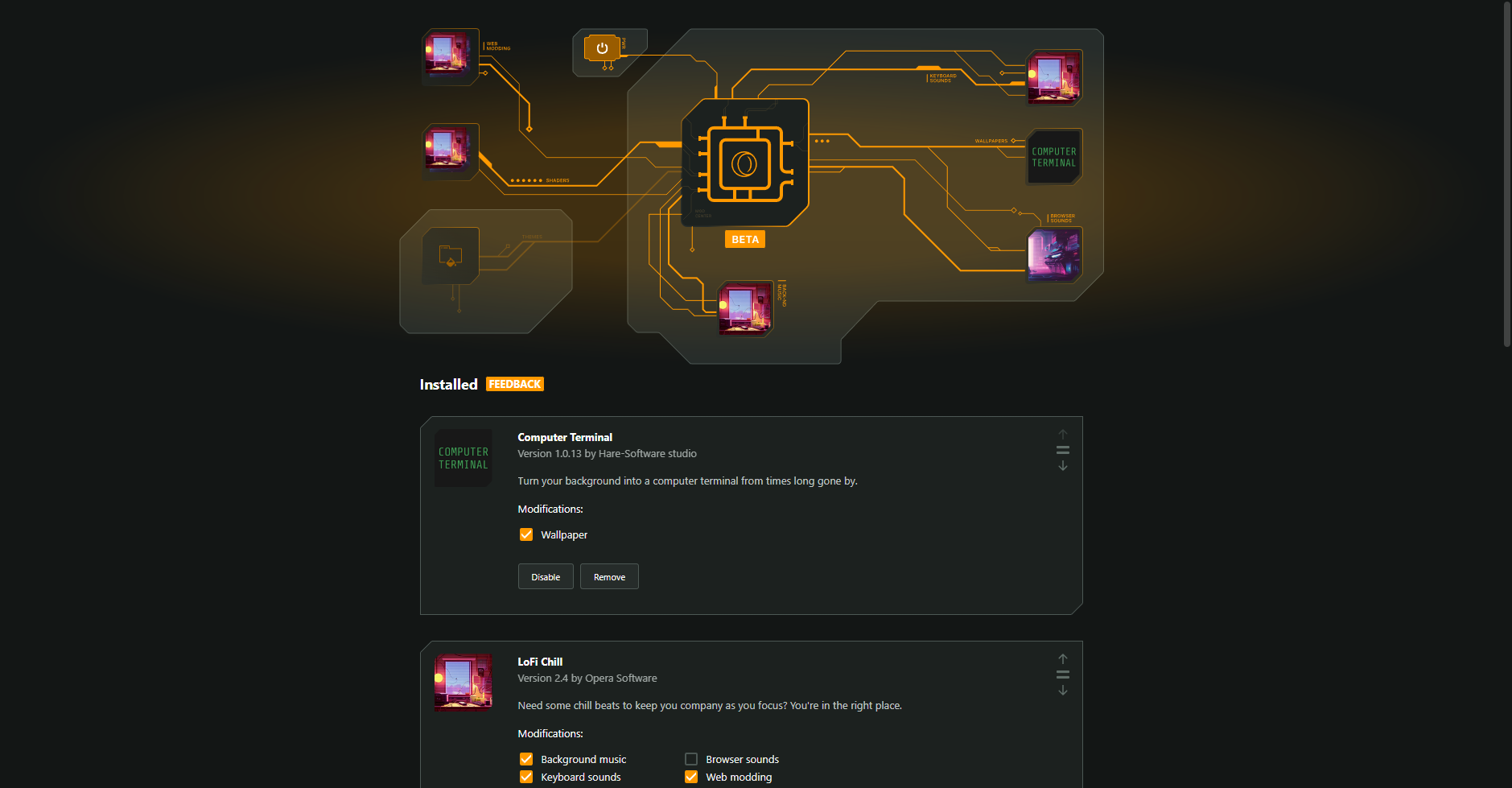Open the Background Music mod thumbnail
The width and height of the screenshot is (1512, 788).
click(745, 307)
